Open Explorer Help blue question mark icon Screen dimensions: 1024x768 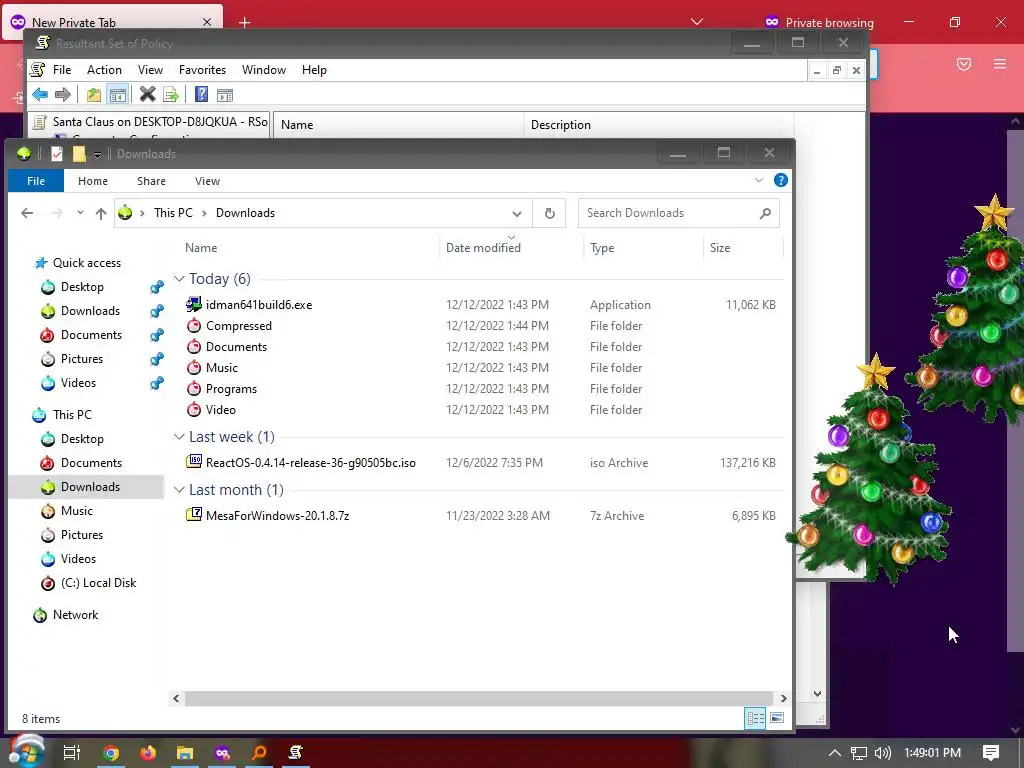click(x=780, y=180)
